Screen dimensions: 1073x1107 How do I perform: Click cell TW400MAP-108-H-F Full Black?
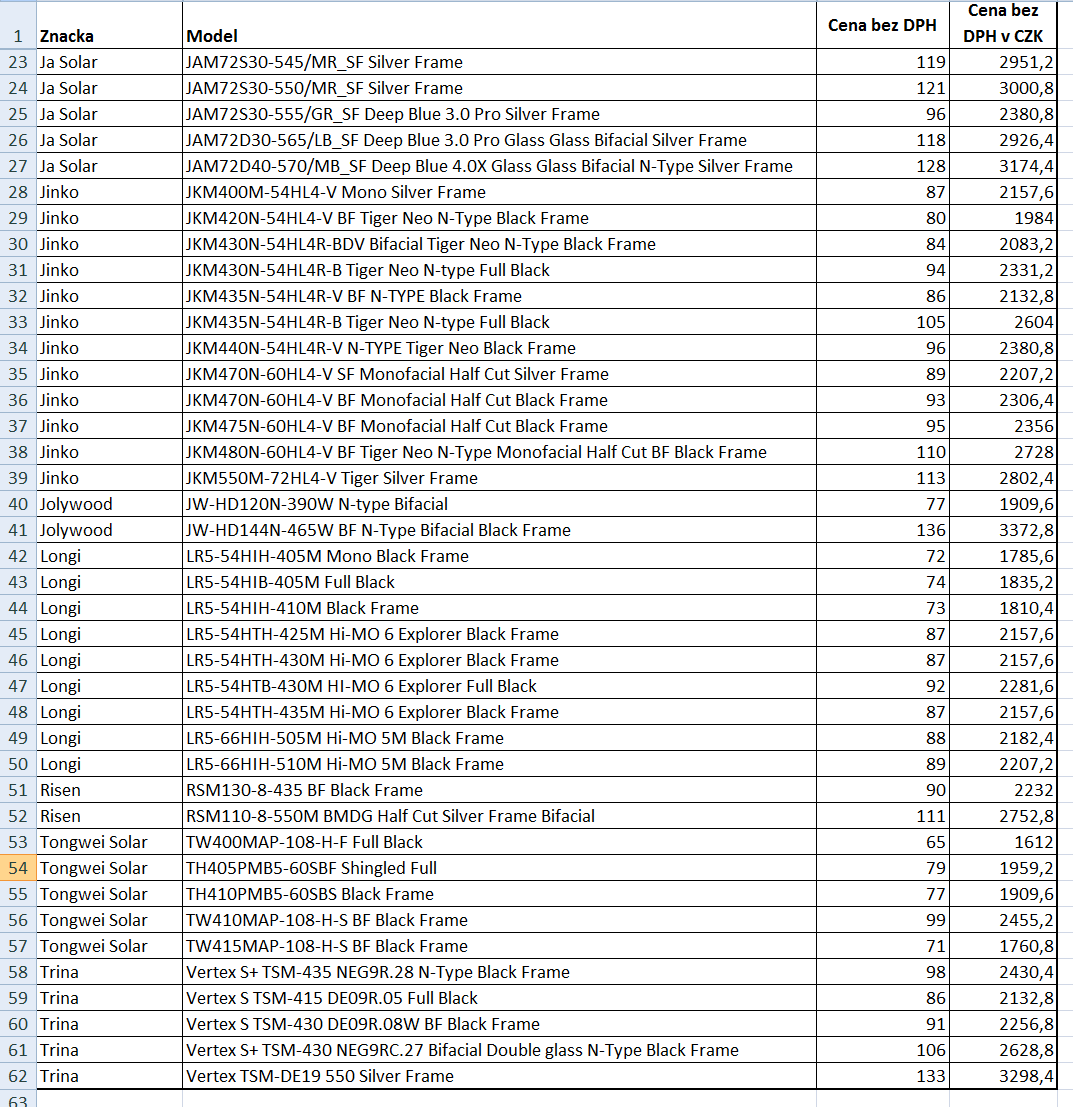(x=499, y=842)
